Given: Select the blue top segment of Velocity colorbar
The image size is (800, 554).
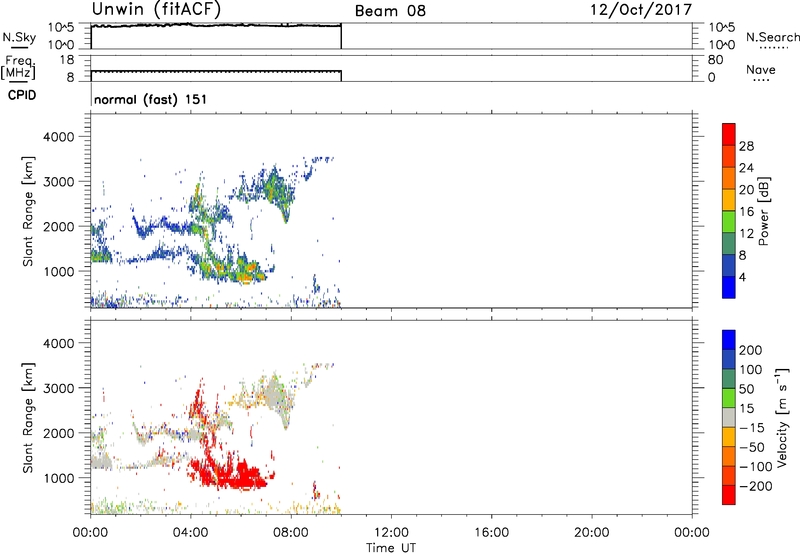Looking at the screenshot, I should [x=729, y=340].
